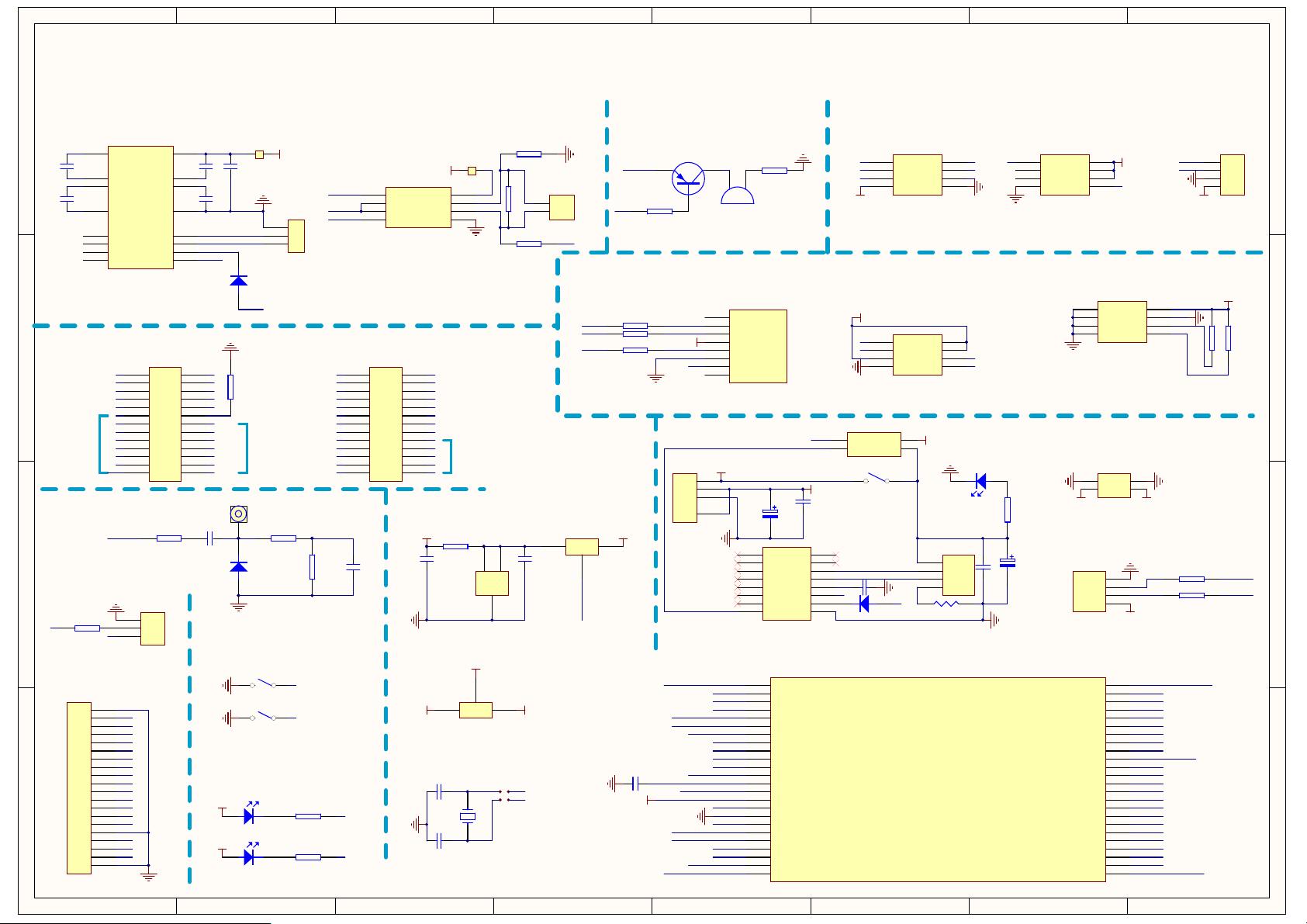Image resolution: width=1307 pixels, height=924 pixels.
Task: Select the polarized capacitor at supply section right
Action: click(x=1007, y=562)
